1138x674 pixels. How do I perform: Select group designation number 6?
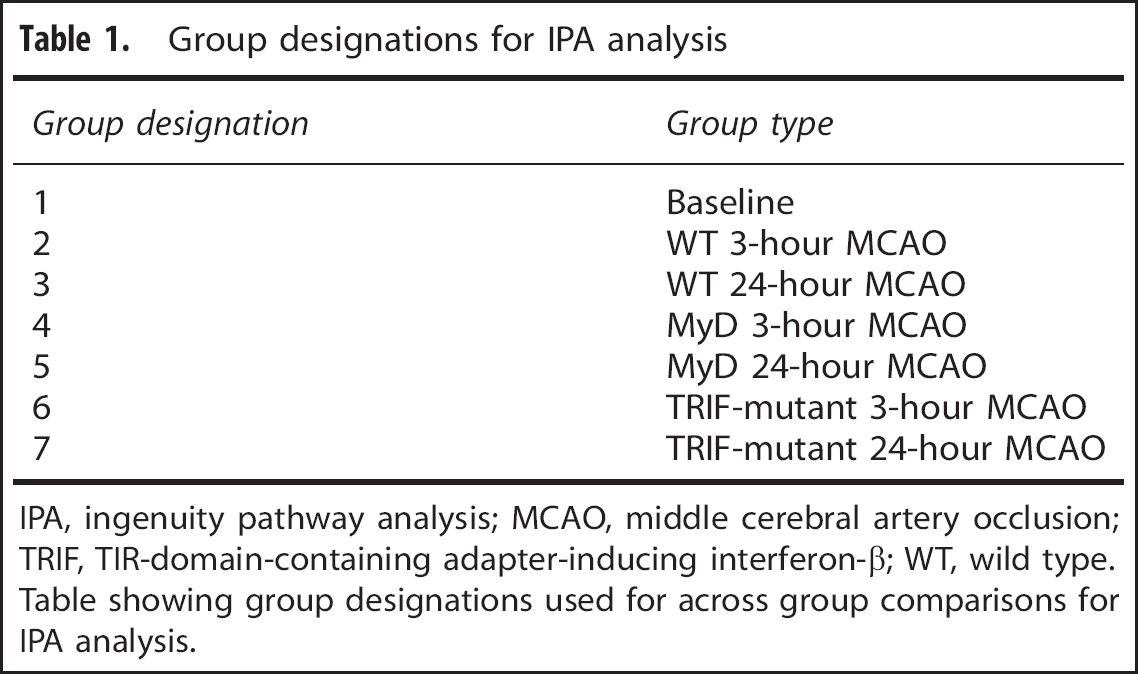click(41, 407)
